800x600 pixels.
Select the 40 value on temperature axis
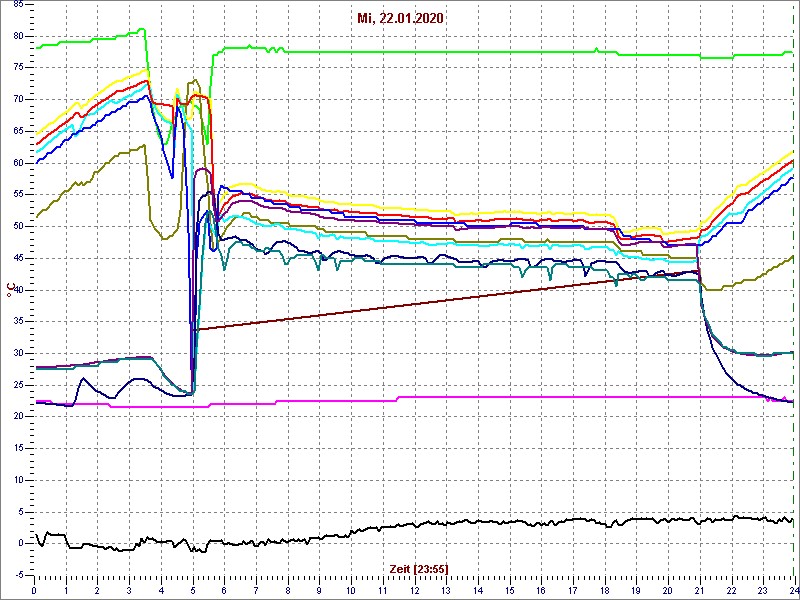[x=18, y=290]
